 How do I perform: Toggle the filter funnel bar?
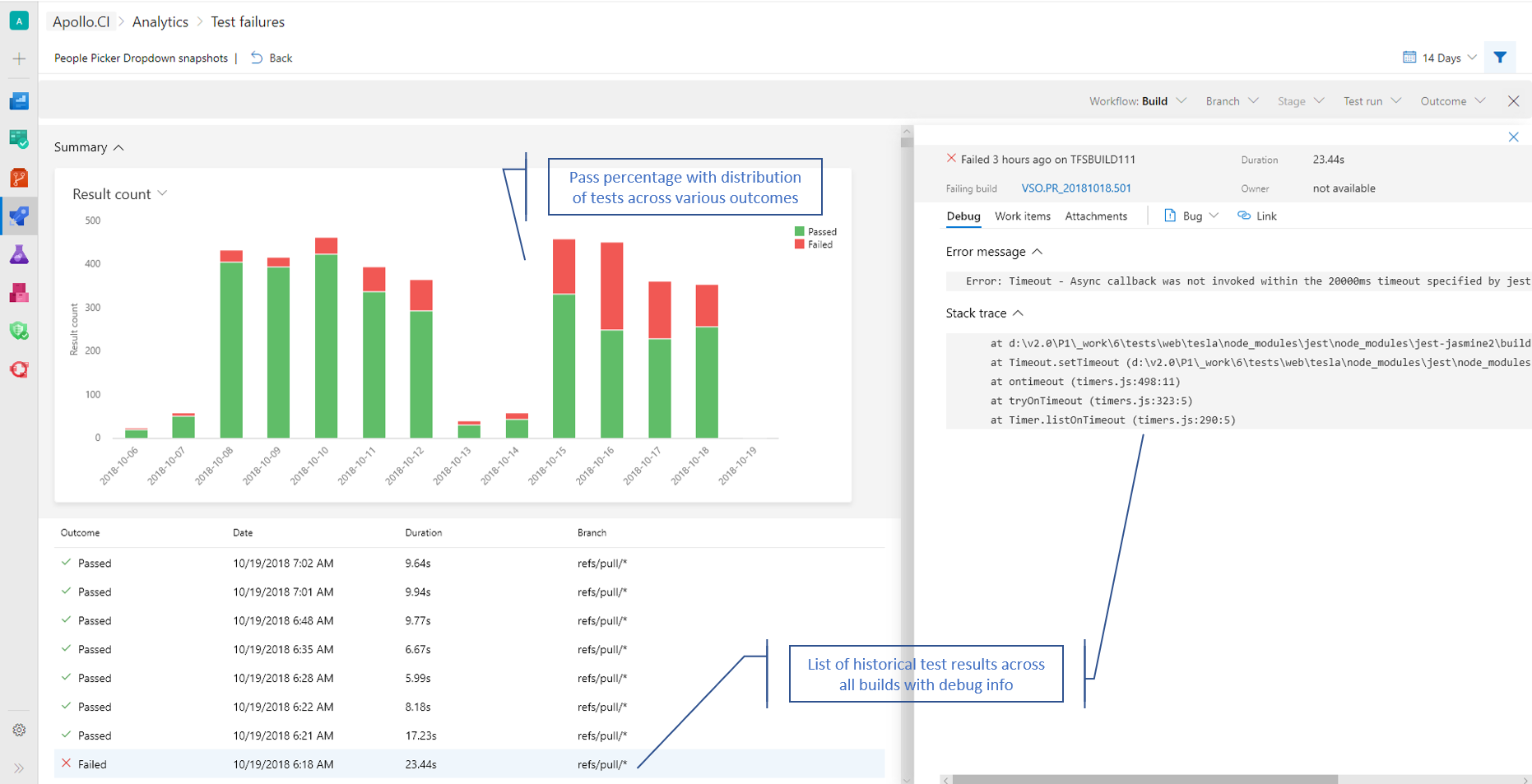1500,58
